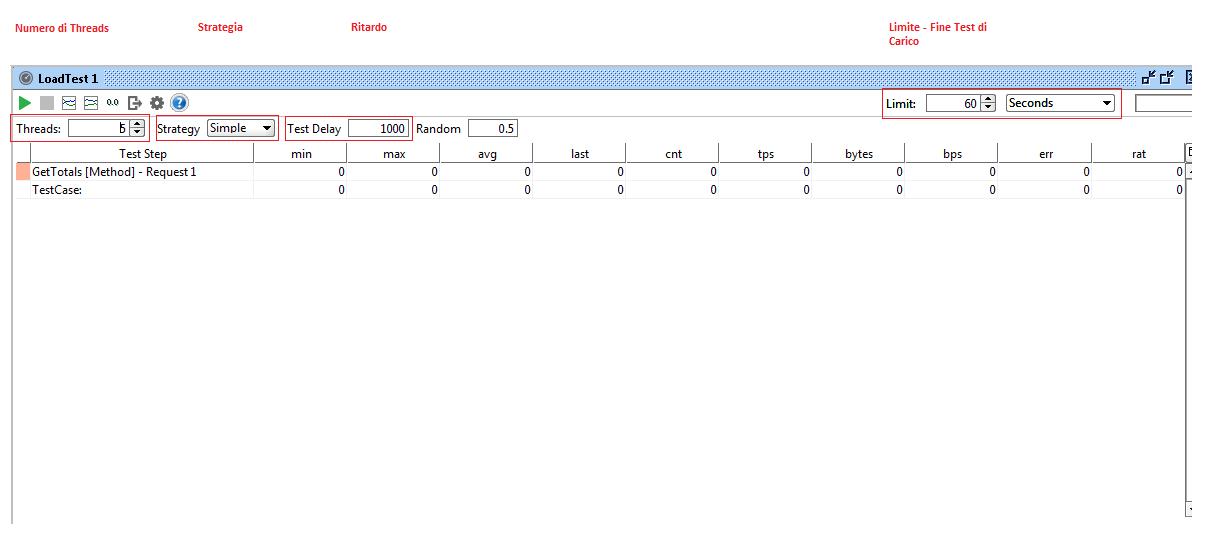Viewport: 1207px width, 533px height.
Task: Click the Random value field
Action: (492, 129)
